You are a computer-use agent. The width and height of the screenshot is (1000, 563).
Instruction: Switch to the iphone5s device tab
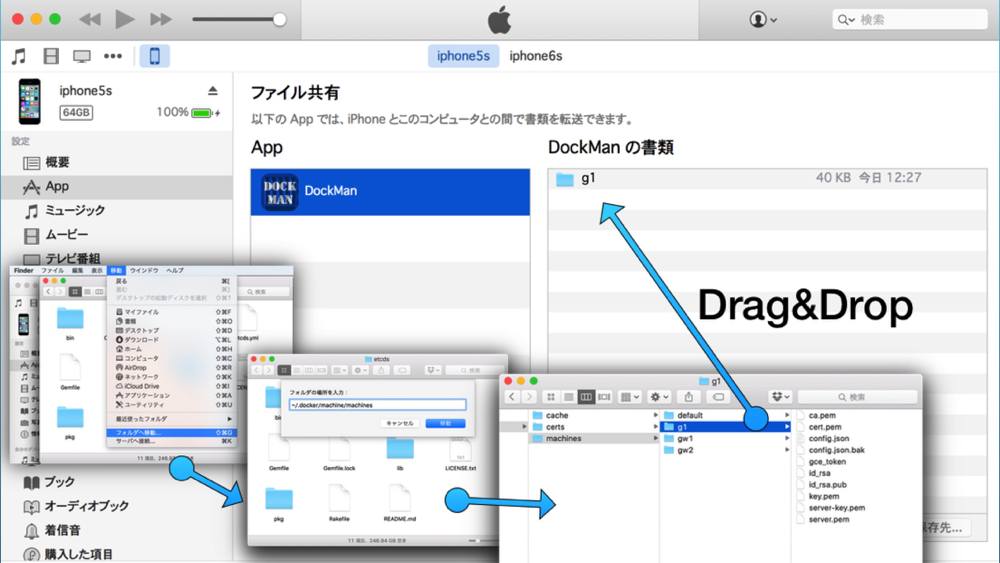(x=463, y=56)
